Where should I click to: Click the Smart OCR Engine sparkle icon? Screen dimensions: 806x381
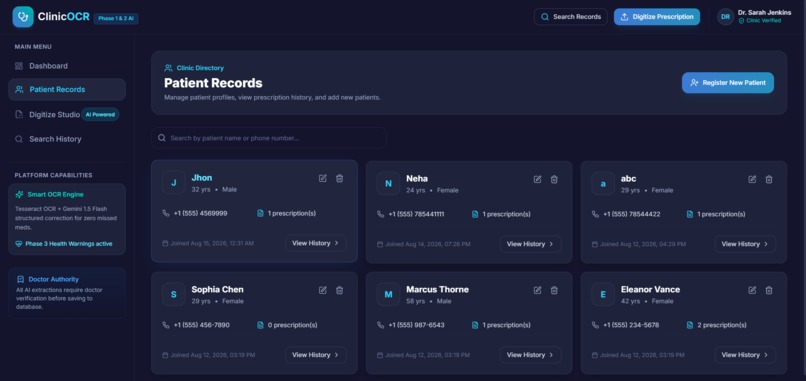coord(19,194)
